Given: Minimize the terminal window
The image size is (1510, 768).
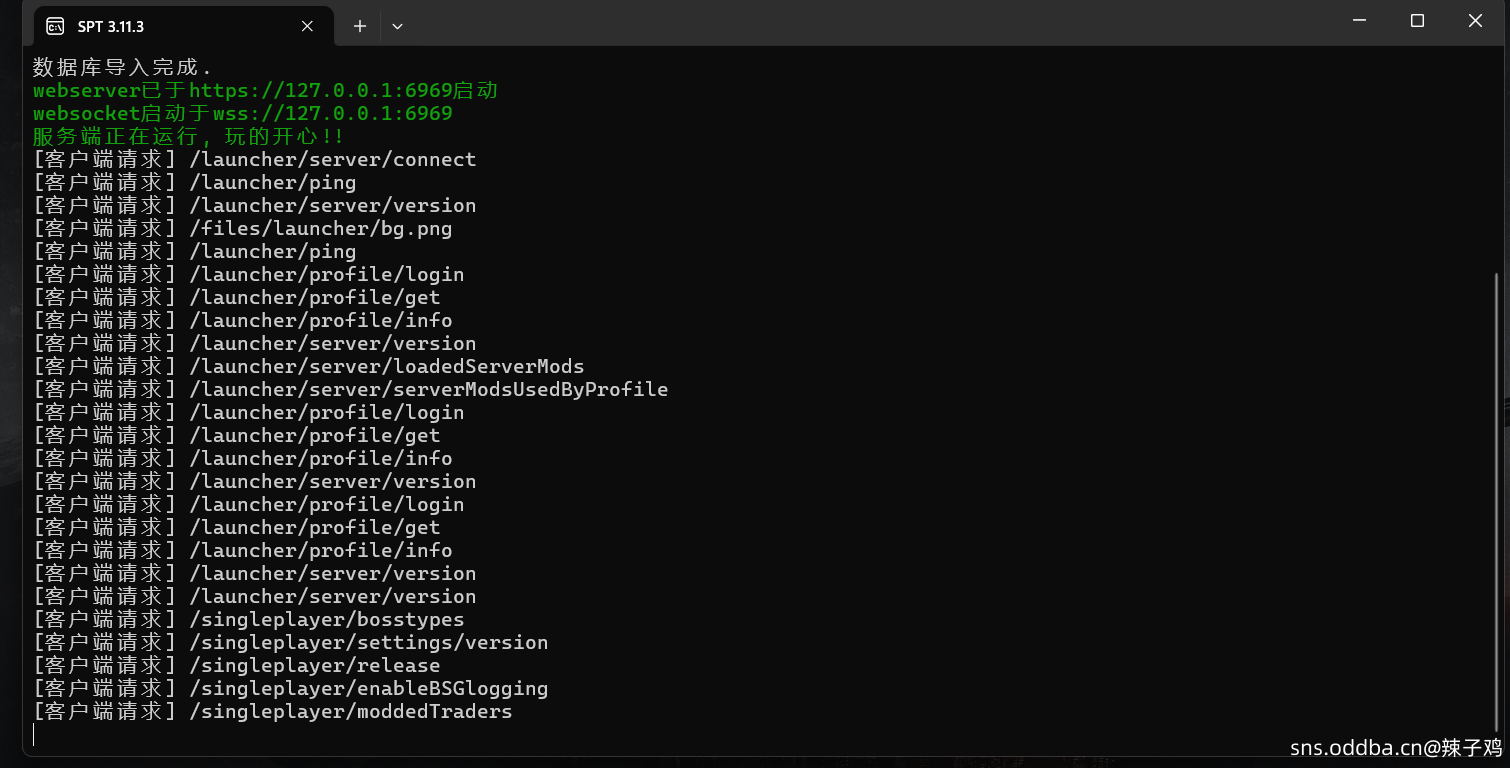Looking at the screenshot, I should [1359, 20].
